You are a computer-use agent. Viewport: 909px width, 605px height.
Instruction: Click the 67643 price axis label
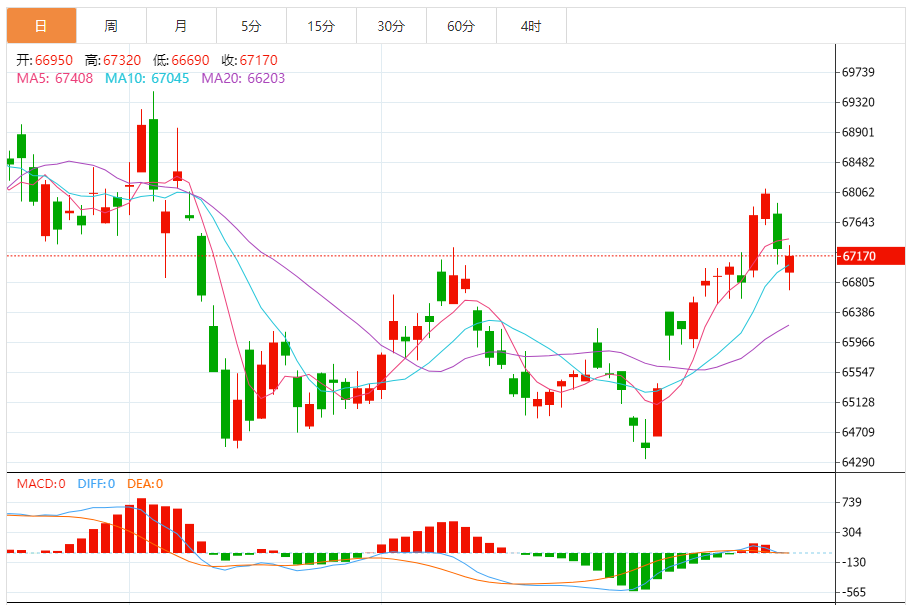point(858,223)
